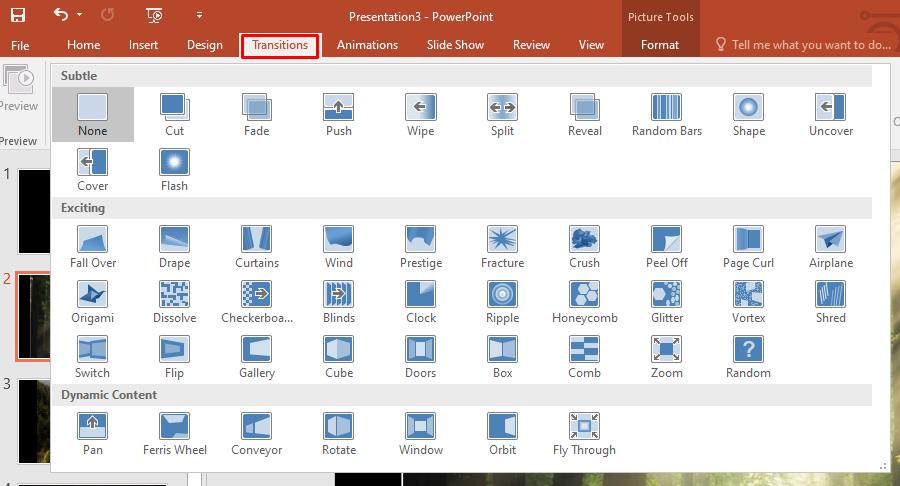Select the Vortex transition

coord(748,302)
